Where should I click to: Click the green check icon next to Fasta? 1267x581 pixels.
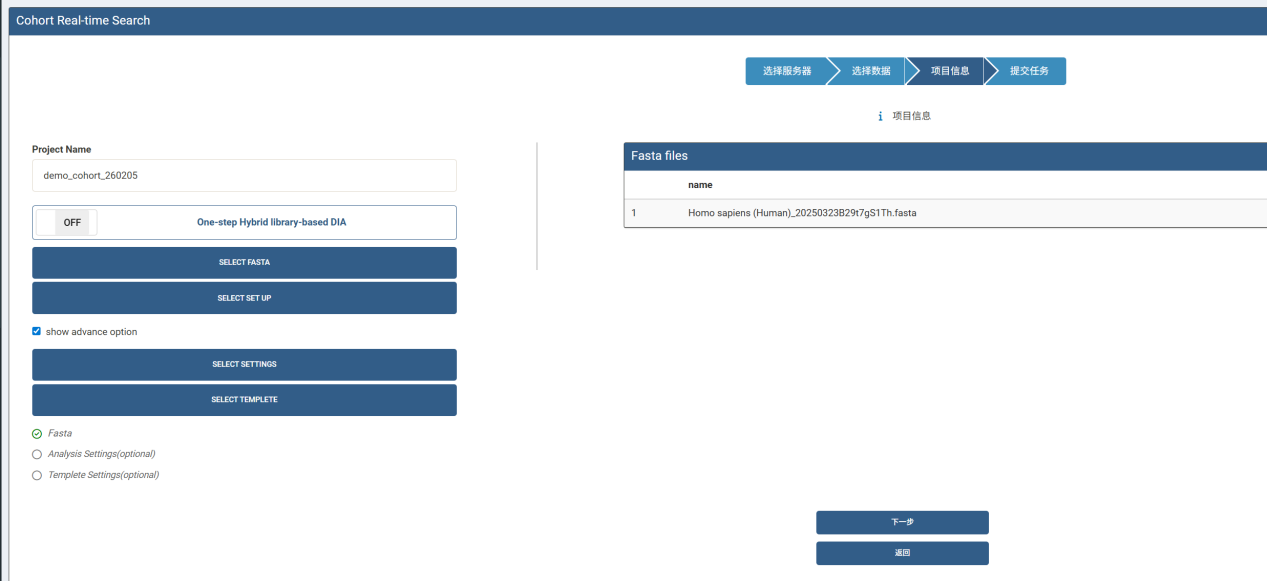tap(37, 434)
